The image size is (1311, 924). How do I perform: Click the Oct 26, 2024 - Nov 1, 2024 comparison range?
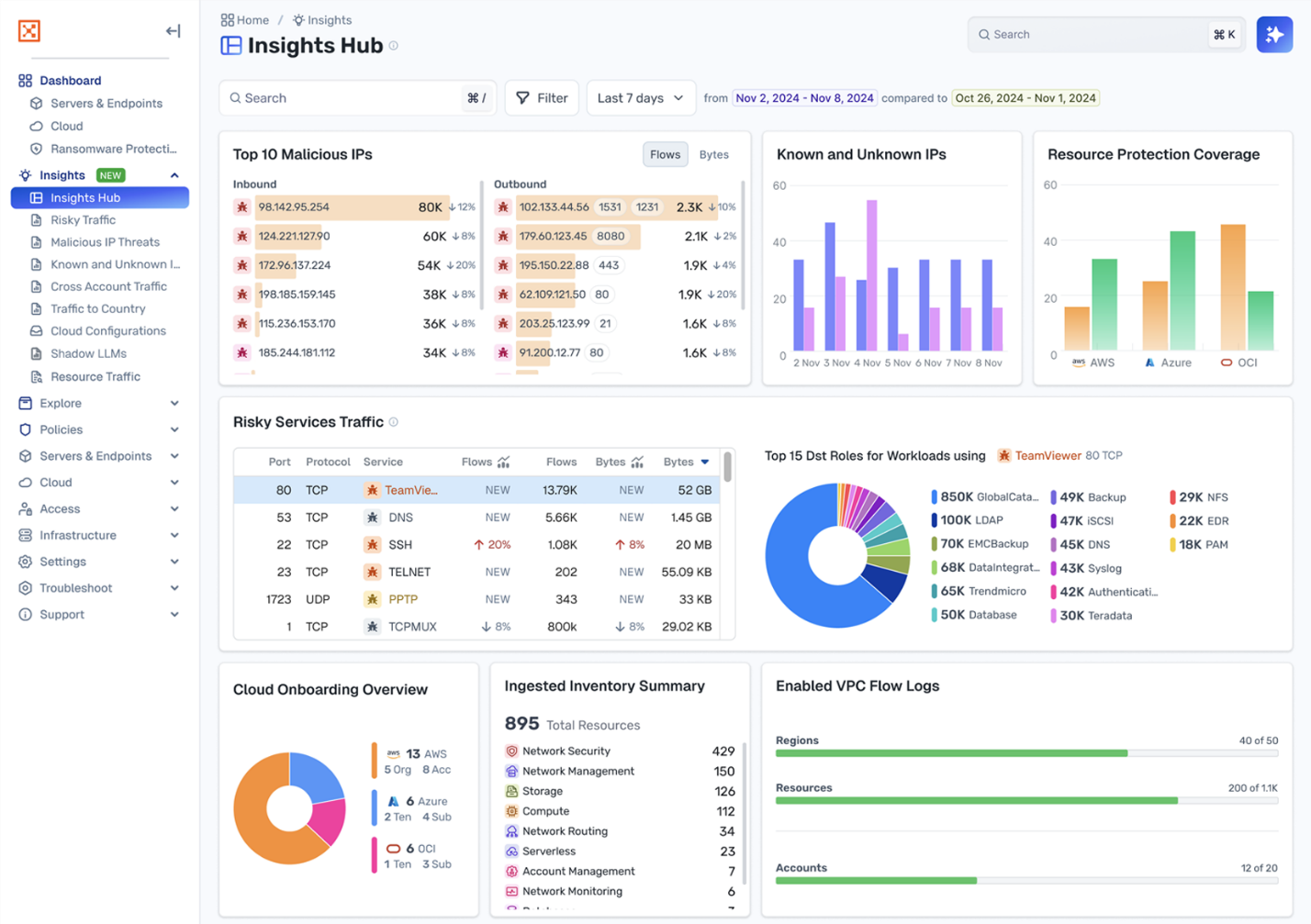(x=1025, y=98)
